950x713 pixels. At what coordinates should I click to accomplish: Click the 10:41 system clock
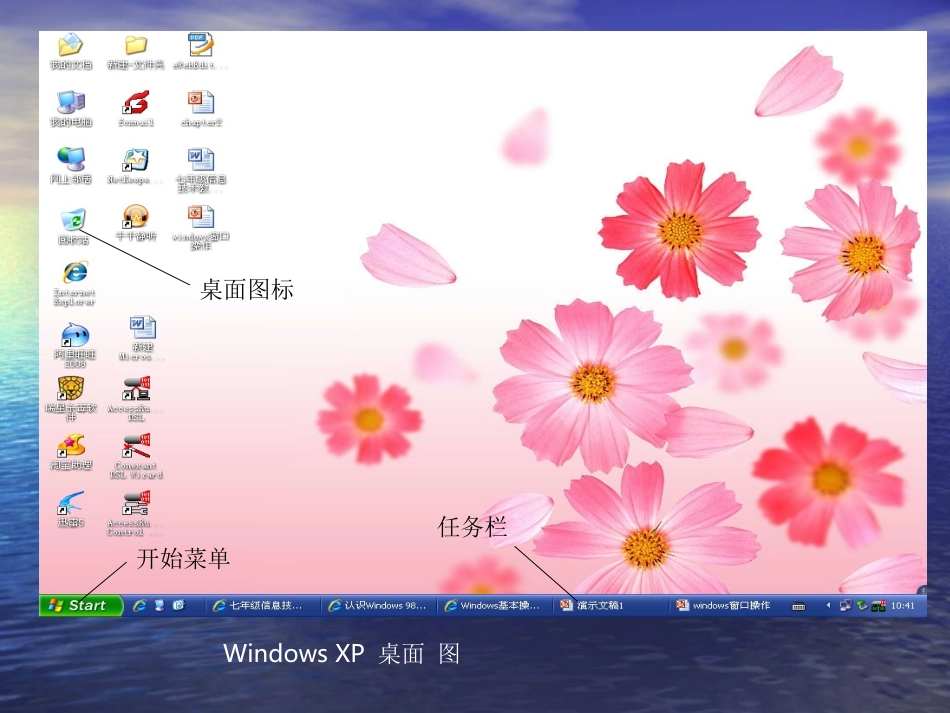coord(903,605)
